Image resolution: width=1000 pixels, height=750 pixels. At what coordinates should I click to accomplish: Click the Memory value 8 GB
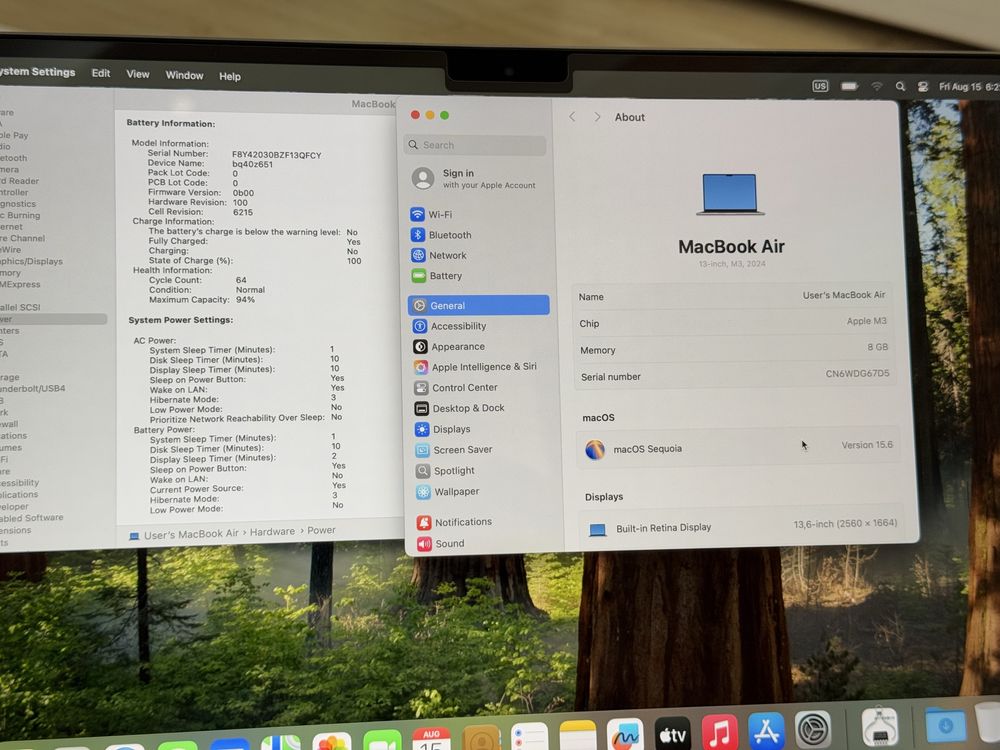(x=878, y=347)
